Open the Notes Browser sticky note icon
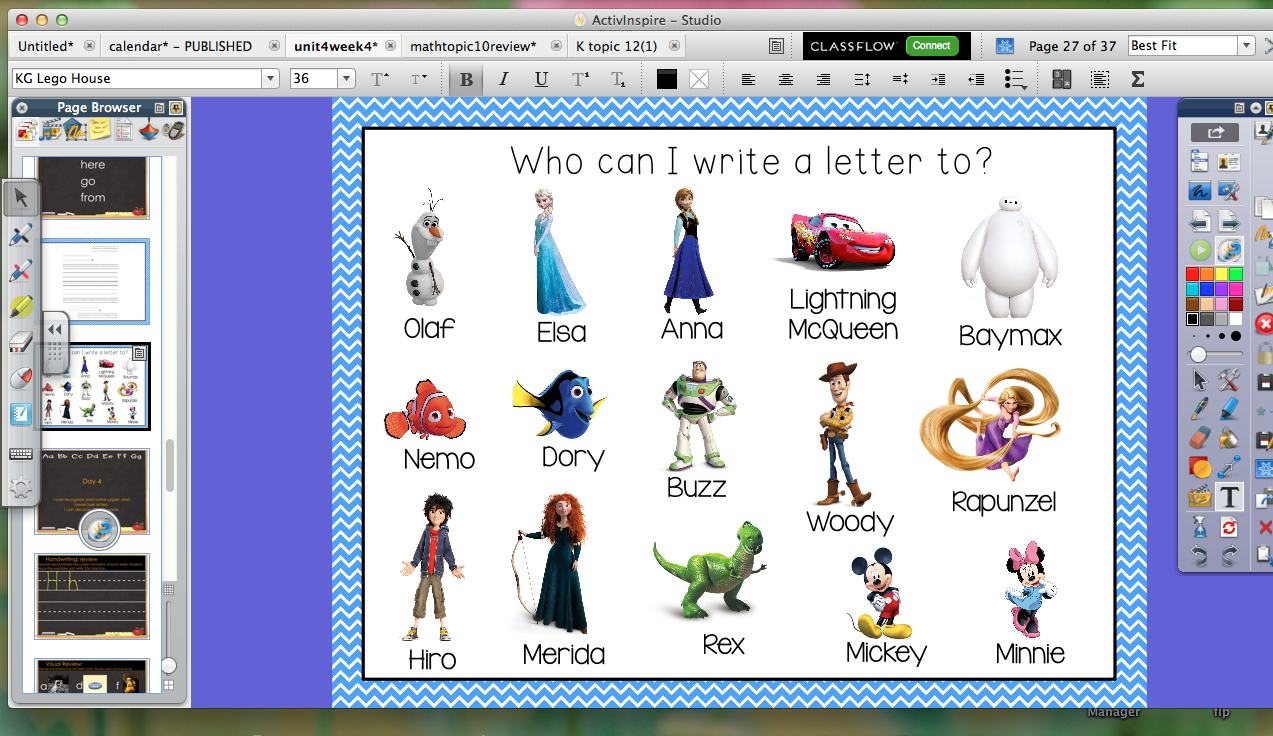This screenshot has height=736, width=1273. pos(99,129)
